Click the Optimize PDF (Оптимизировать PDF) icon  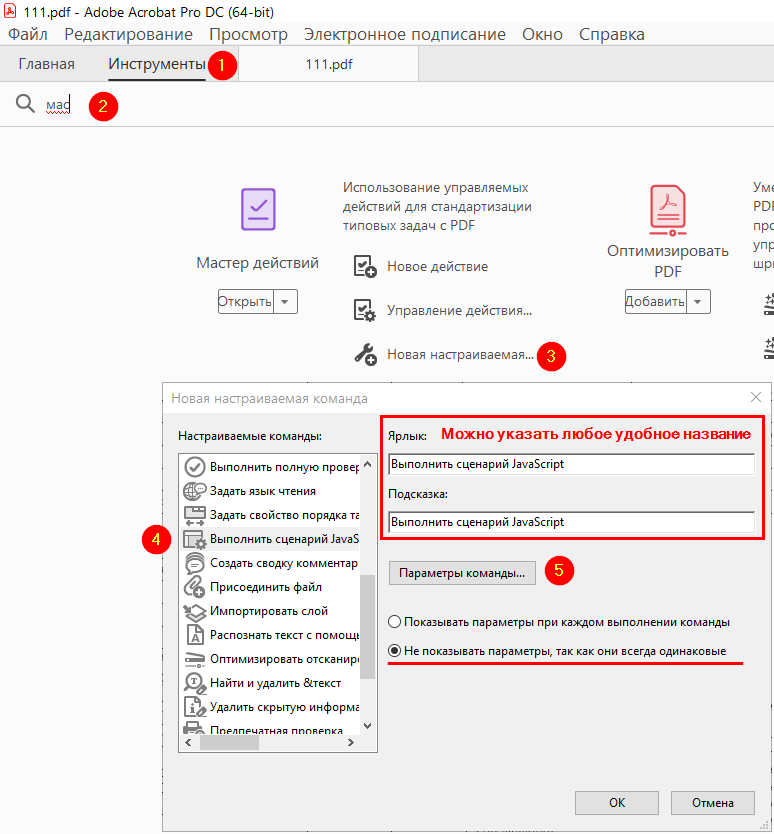667,209
